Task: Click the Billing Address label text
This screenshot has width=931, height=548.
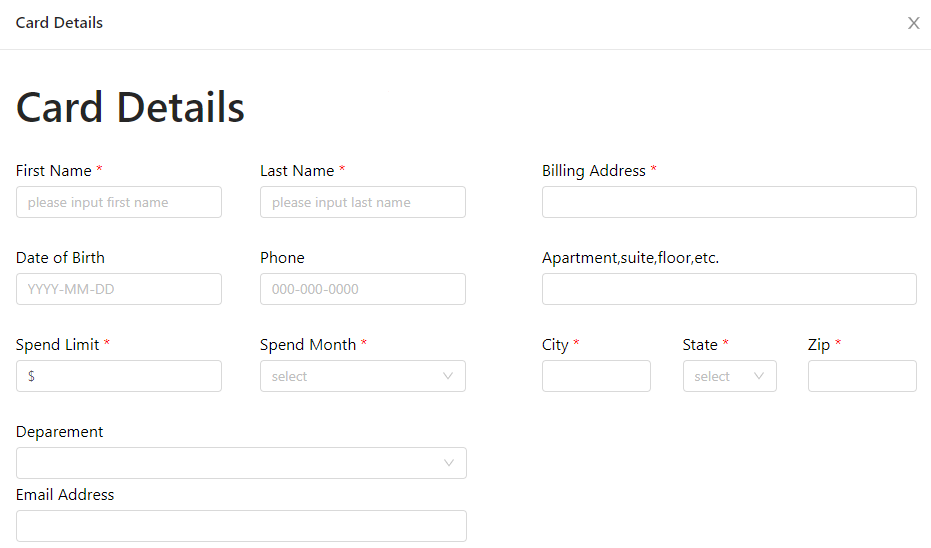Action: (593, 171)
